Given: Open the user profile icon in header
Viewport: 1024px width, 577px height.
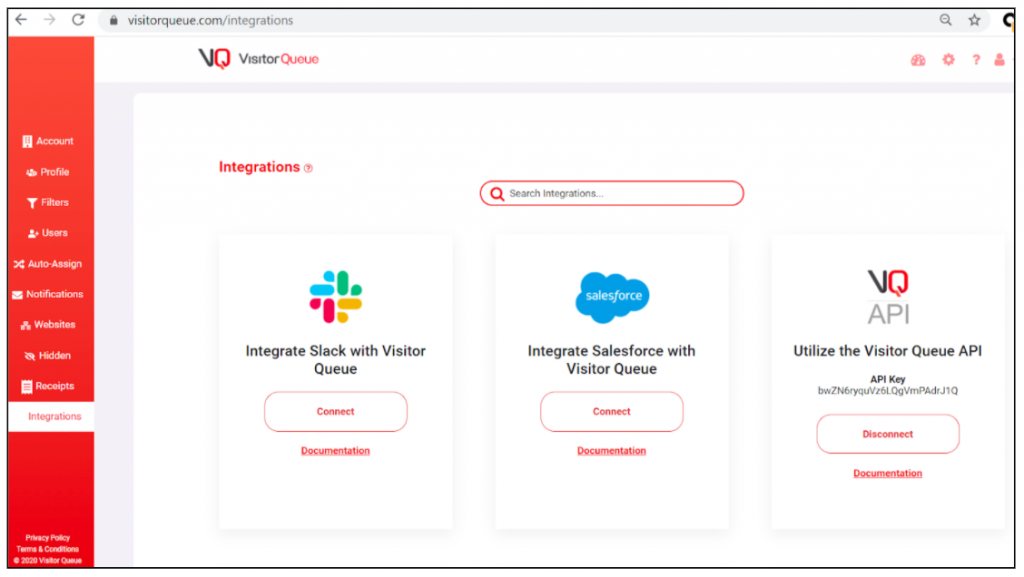Looking at the screenshot, I should [999, 60].
